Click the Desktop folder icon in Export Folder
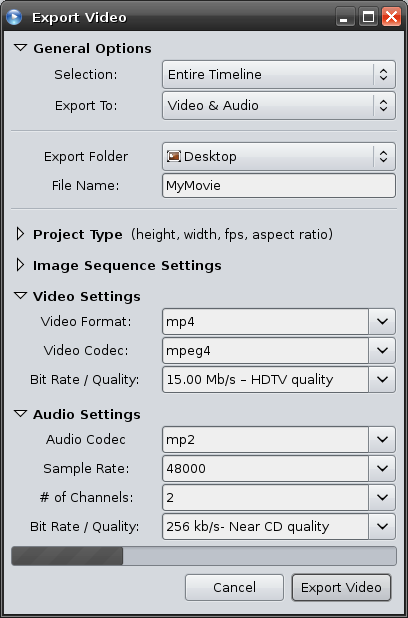This screenshot has height=618, width=408. coord(173,156)
